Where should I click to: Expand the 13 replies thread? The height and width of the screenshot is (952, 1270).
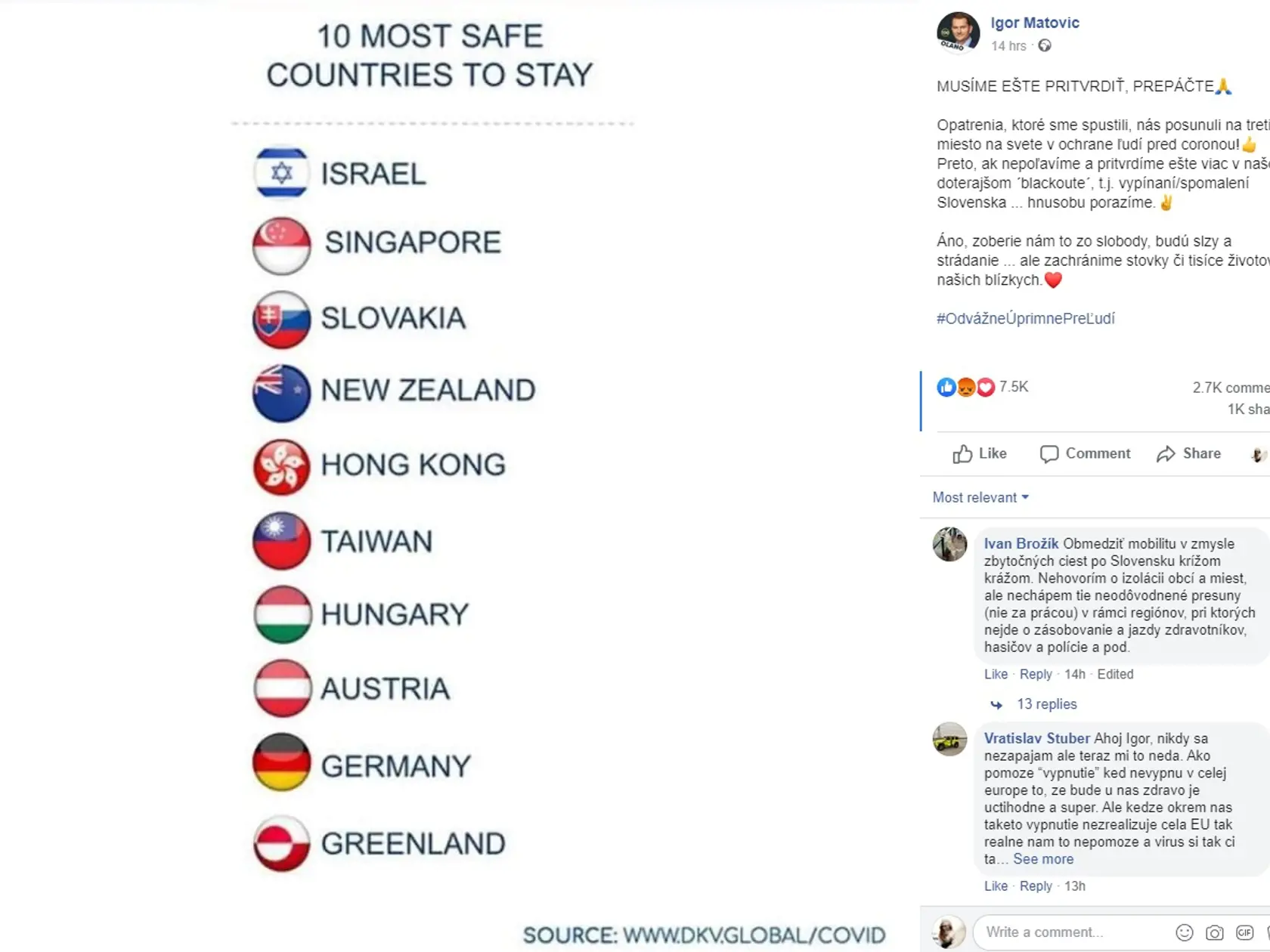pos(1046,704)
